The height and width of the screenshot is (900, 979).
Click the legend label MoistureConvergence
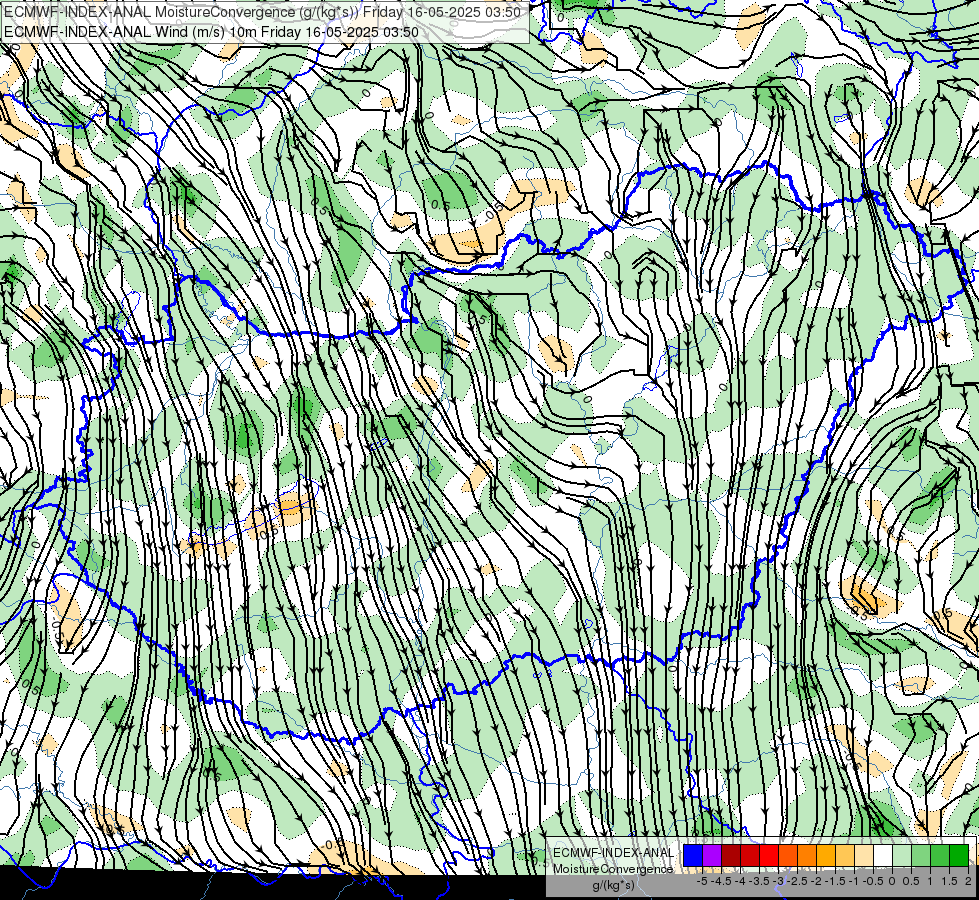click(x=613, y=869)
